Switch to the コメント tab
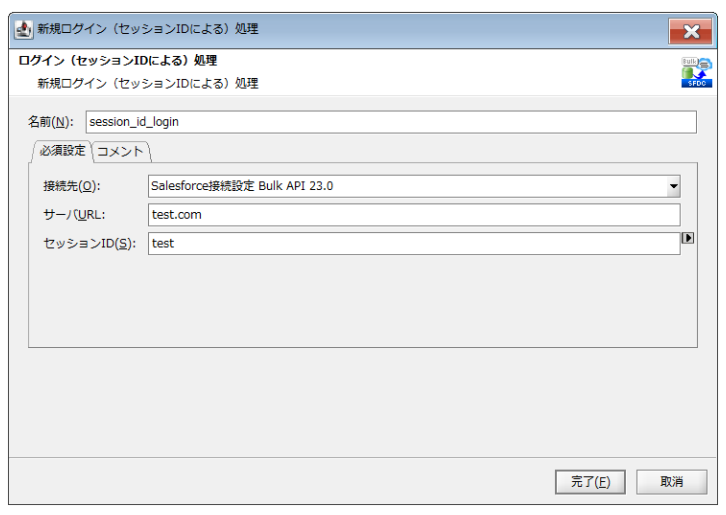726x515 pixels. 120,151
